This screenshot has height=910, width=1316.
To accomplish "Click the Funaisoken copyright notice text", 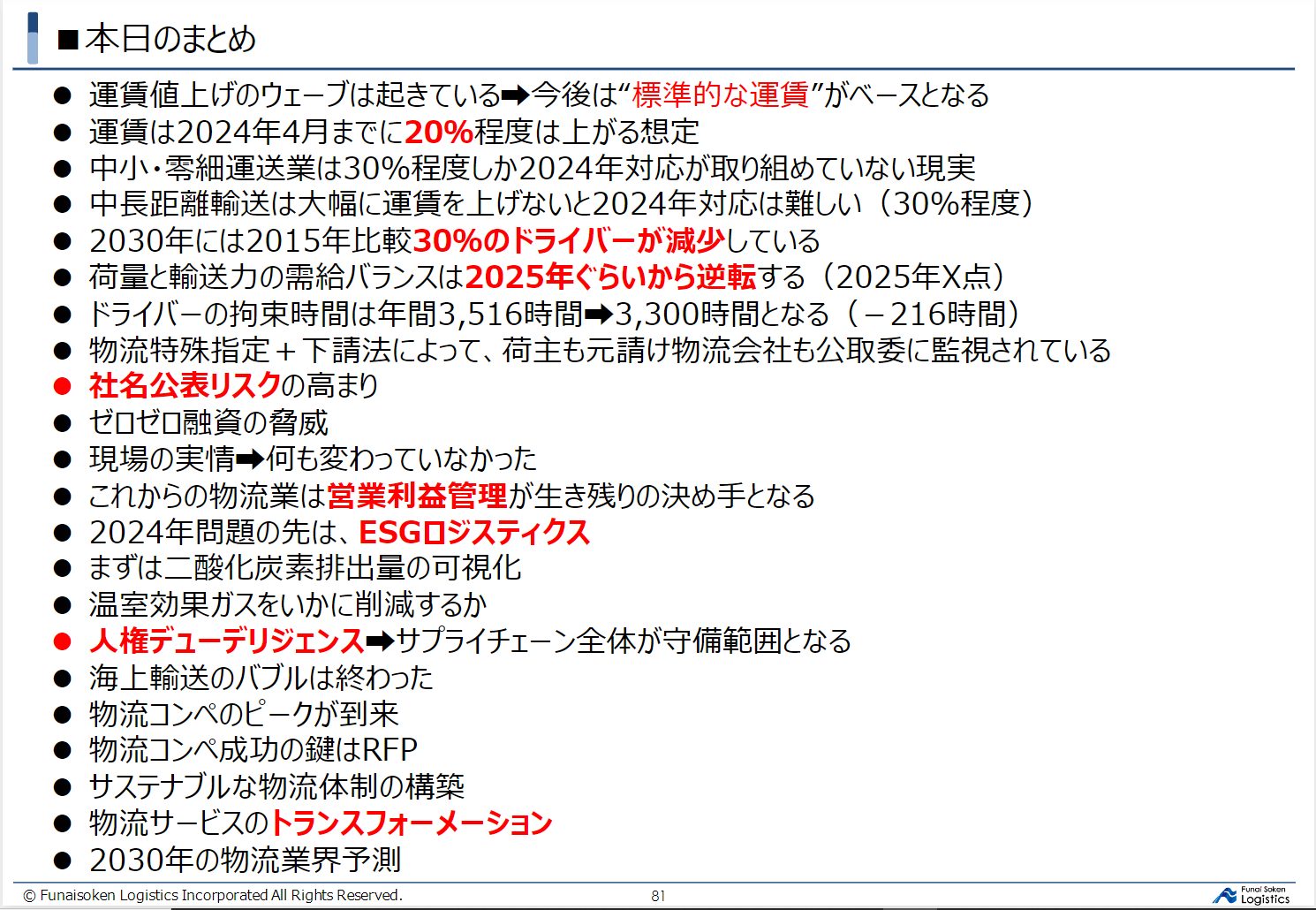I will pyautogui.click(x=213, y=895).
